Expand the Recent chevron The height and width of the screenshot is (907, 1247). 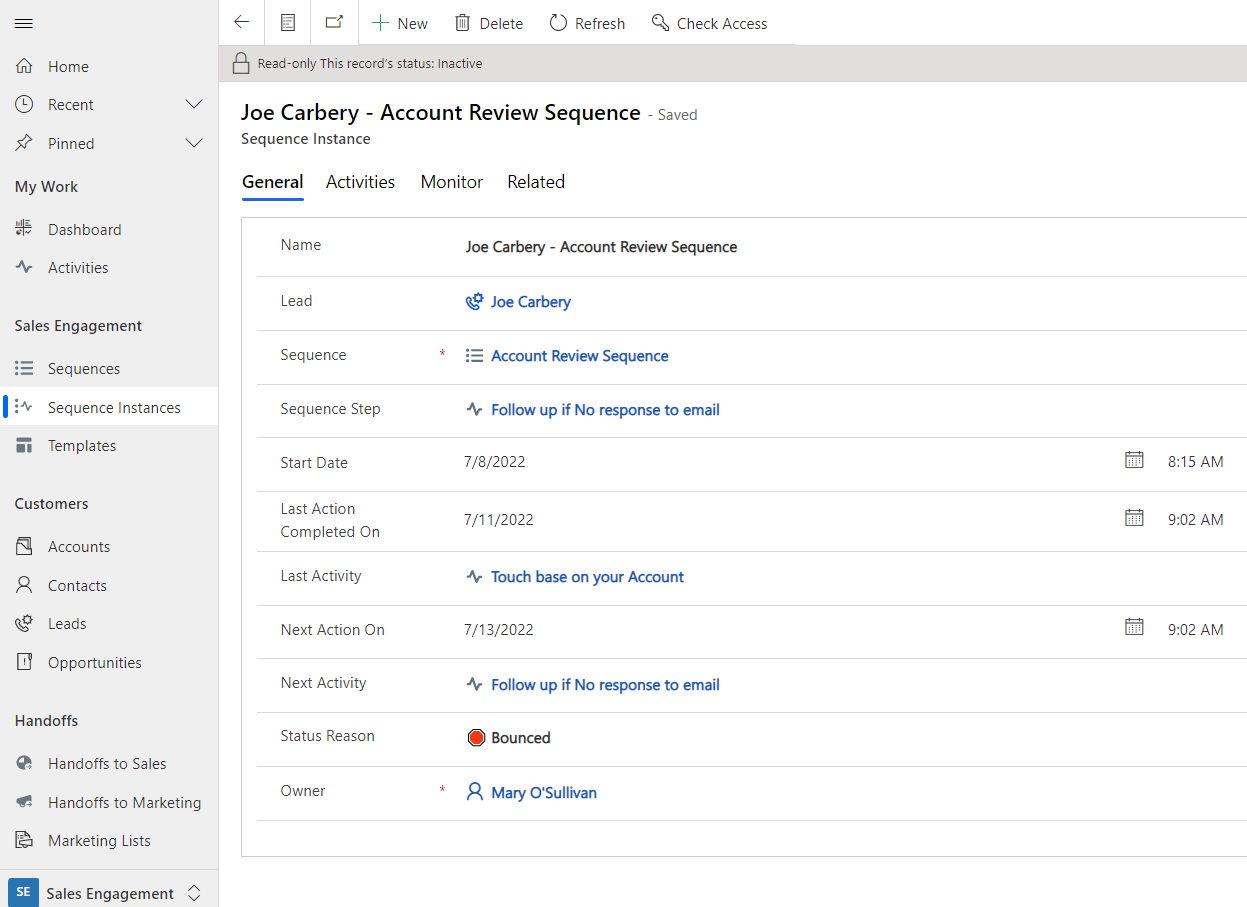coord(195,104)
